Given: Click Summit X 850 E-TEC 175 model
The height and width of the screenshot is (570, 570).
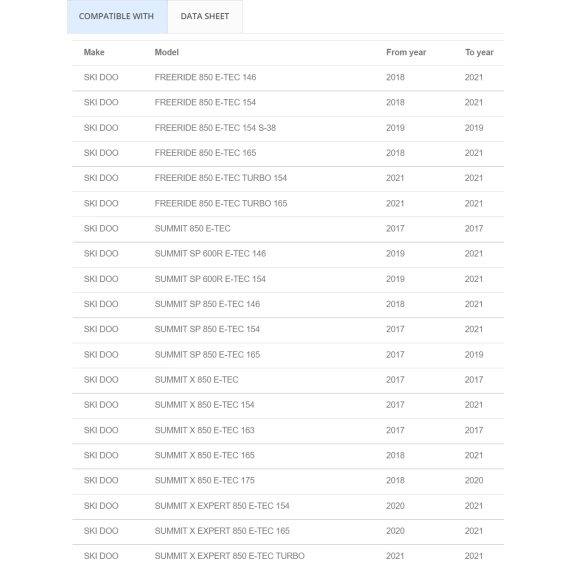Looking at the screenshot, I should [204, 481].
